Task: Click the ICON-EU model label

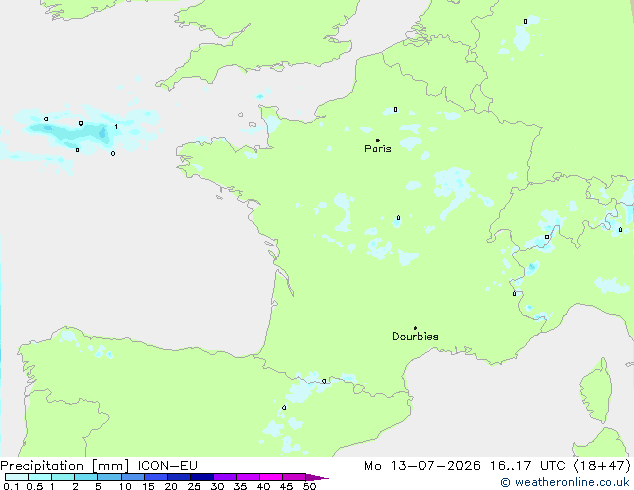Action: pyautogui.click(x=167, y=466)
